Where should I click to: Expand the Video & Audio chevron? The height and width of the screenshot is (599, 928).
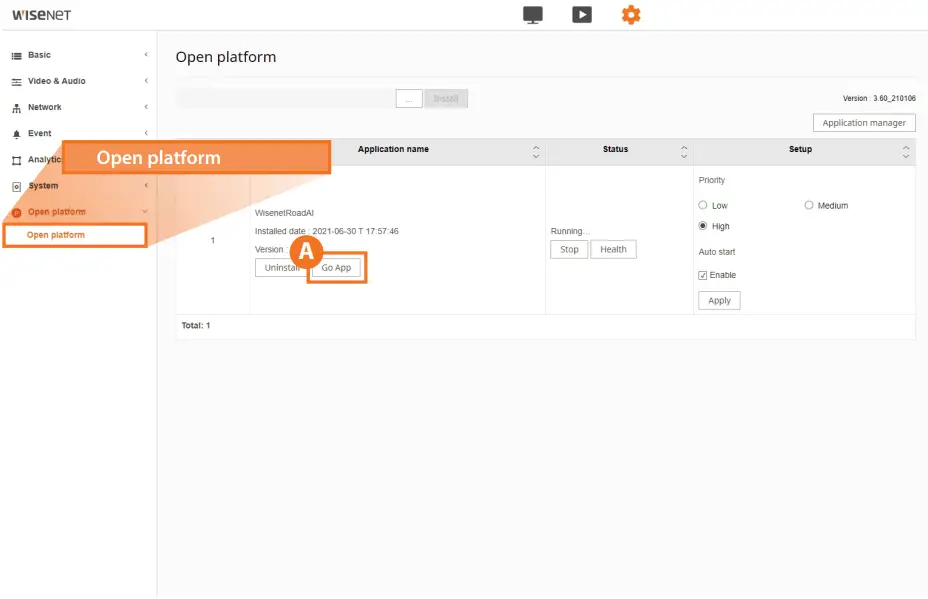coord(146,80)
